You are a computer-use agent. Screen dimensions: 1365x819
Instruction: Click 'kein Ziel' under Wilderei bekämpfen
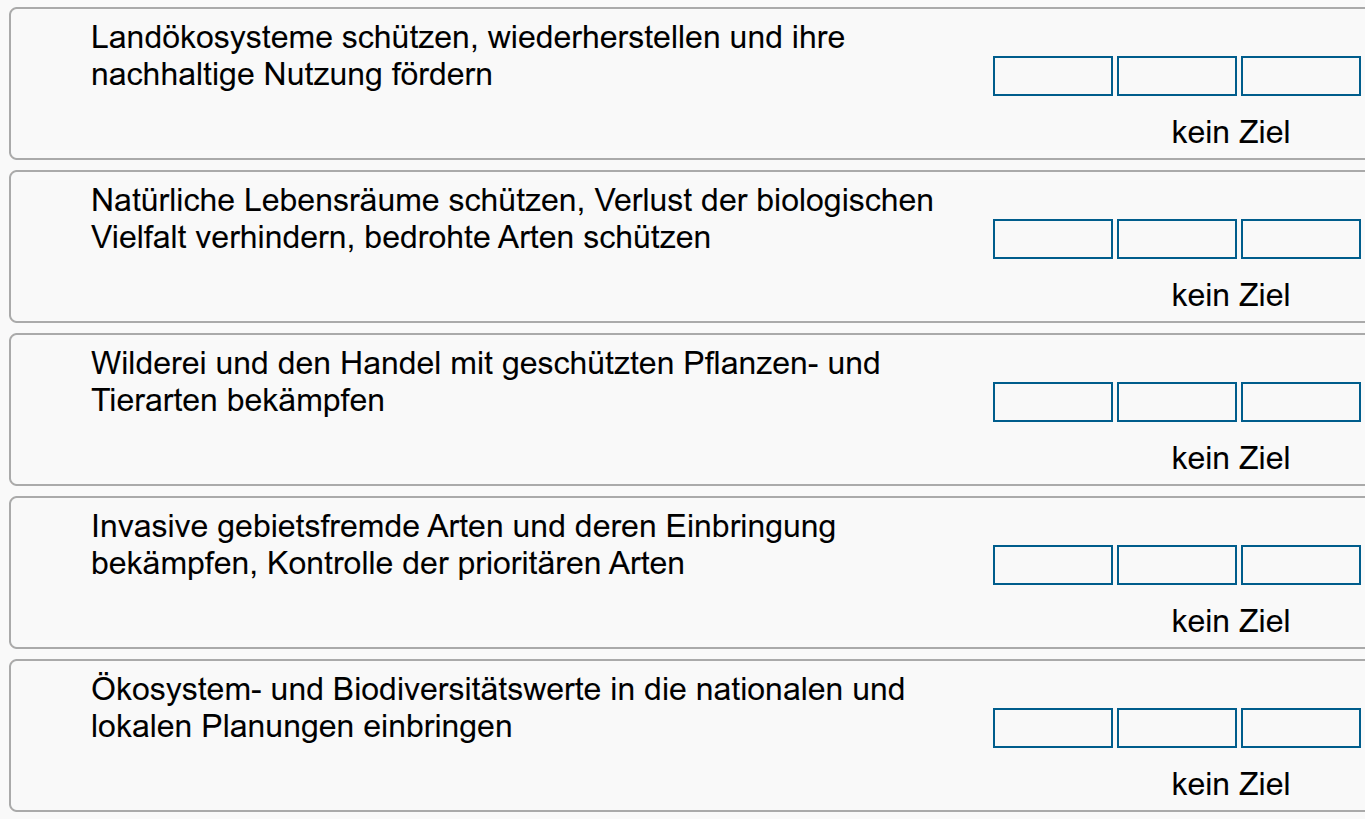click(1230, 458)
